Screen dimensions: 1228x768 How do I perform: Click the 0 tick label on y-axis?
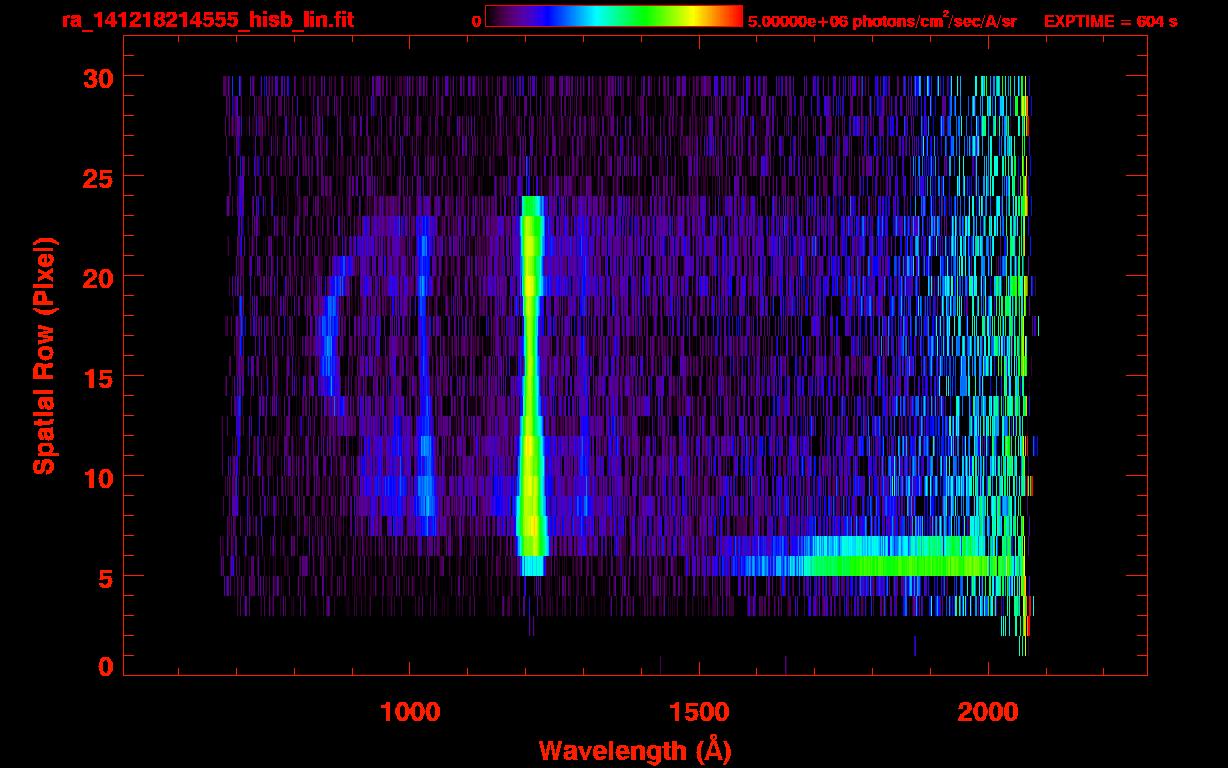tap(106, 666)
